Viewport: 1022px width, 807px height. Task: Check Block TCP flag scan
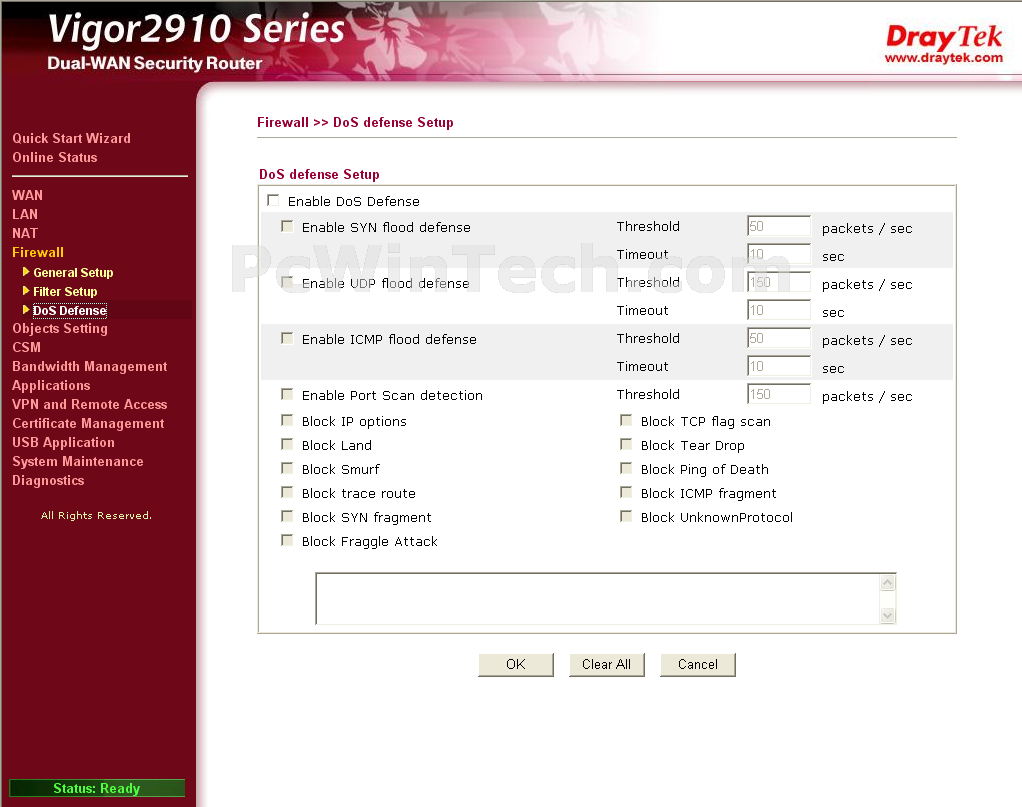tap(626, 420)
